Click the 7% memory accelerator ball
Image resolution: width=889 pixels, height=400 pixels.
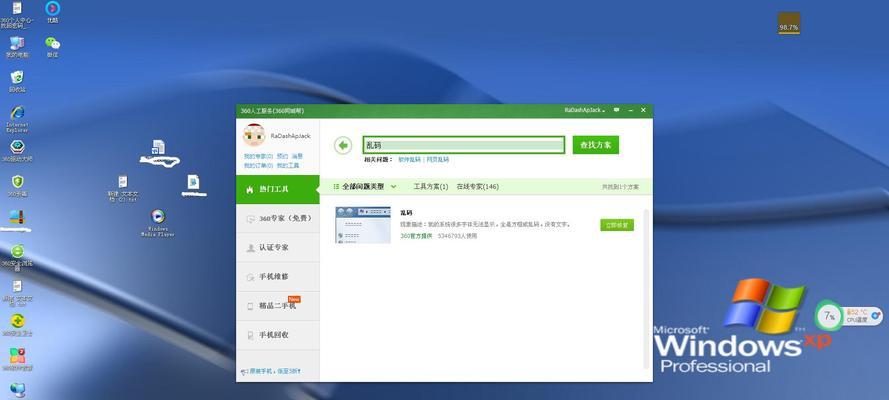(x=829, y=316)
